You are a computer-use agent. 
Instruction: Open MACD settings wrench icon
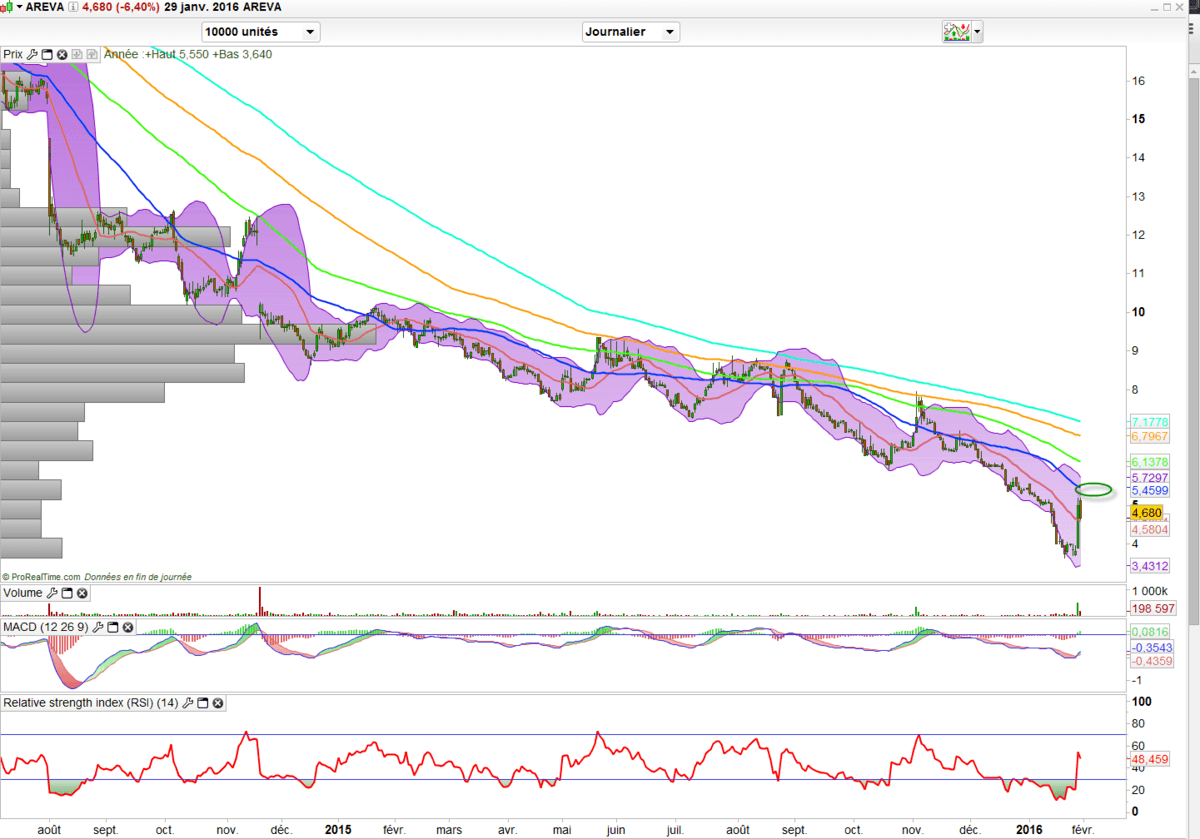98,627
